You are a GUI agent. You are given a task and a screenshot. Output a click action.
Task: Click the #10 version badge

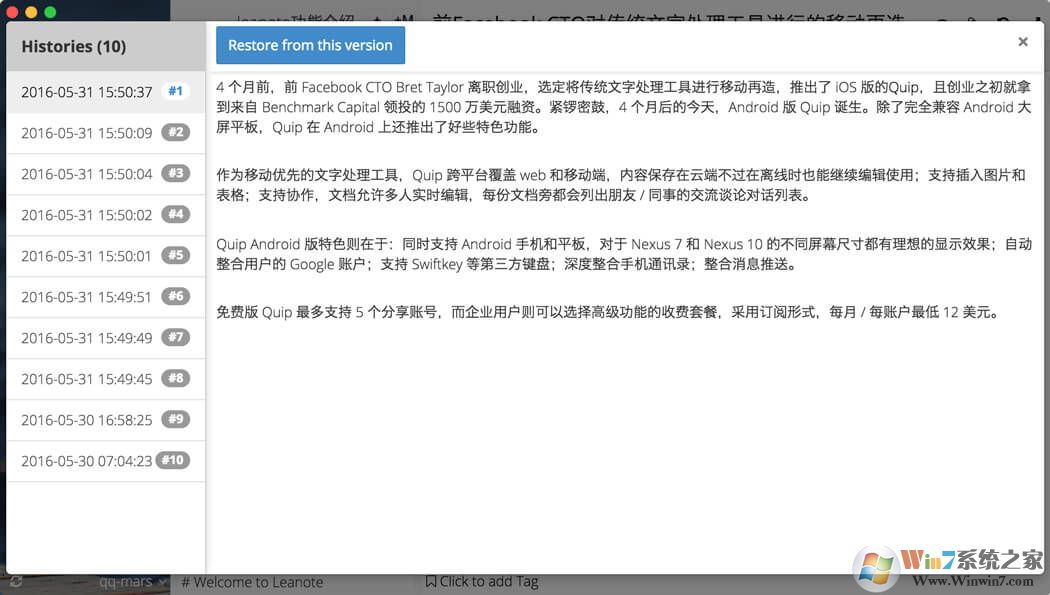[x=173, y=460]
